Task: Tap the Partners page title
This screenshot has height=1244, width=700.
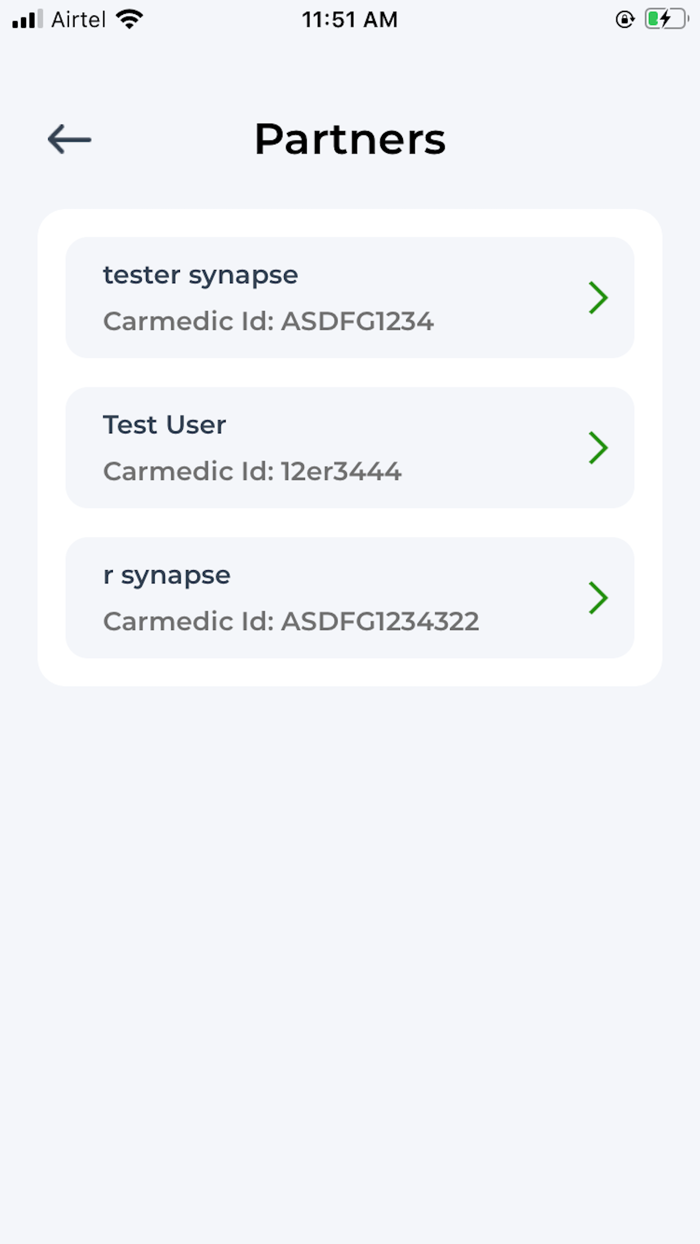Action: coord(349,139)
